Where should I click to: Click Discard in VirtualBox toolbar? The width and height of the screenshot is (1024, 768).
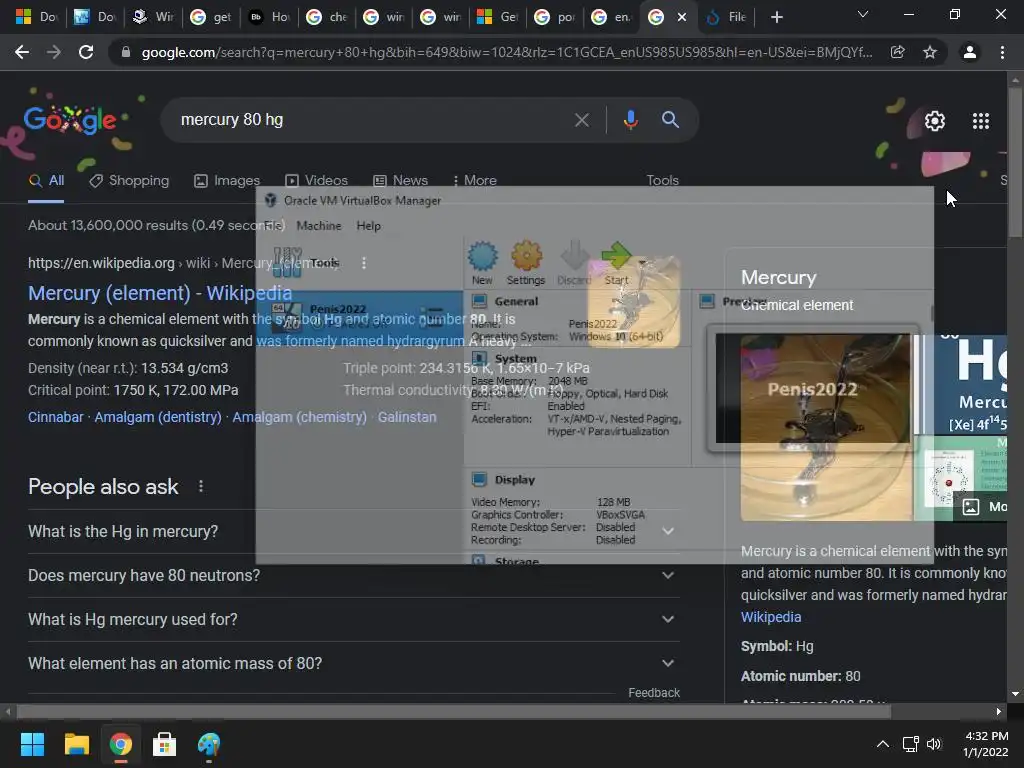pyautogui.click(x=574, y=263)
